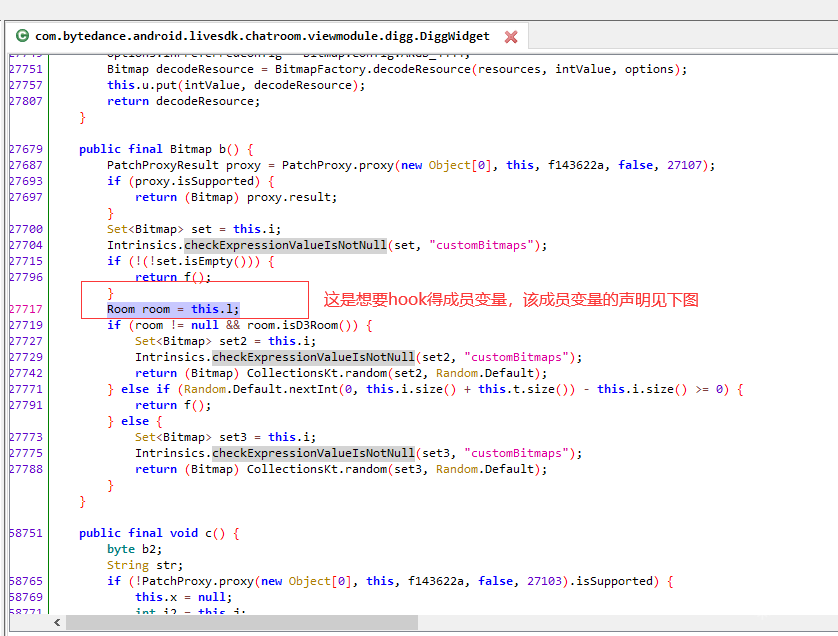
Task: Click line number 27717 in gutter
Action: click(x=26, y=309)
